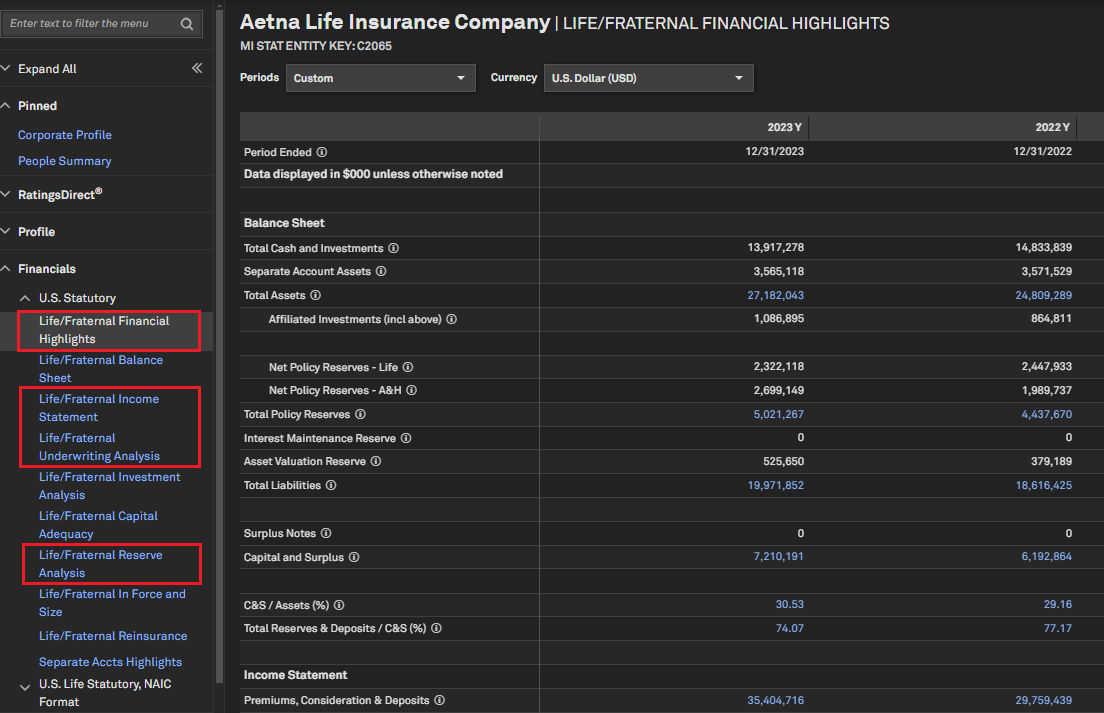Open Life/Fraternal Underwriting Analysis
The height and width of the screenshot is (713, 1104).
(x=99, y=447)
